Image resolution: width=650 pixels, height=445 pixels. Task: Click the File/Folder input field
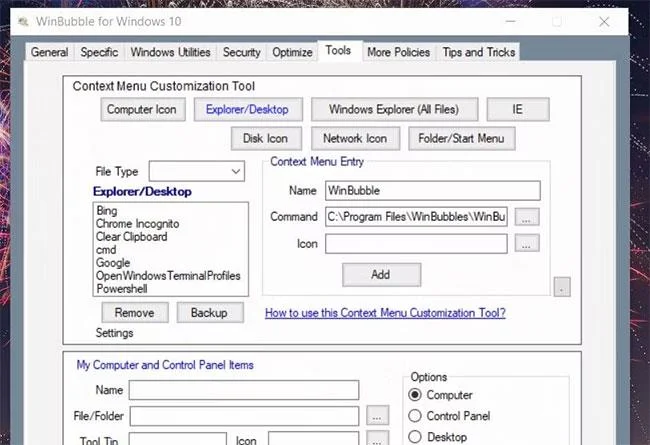(244, 416)
